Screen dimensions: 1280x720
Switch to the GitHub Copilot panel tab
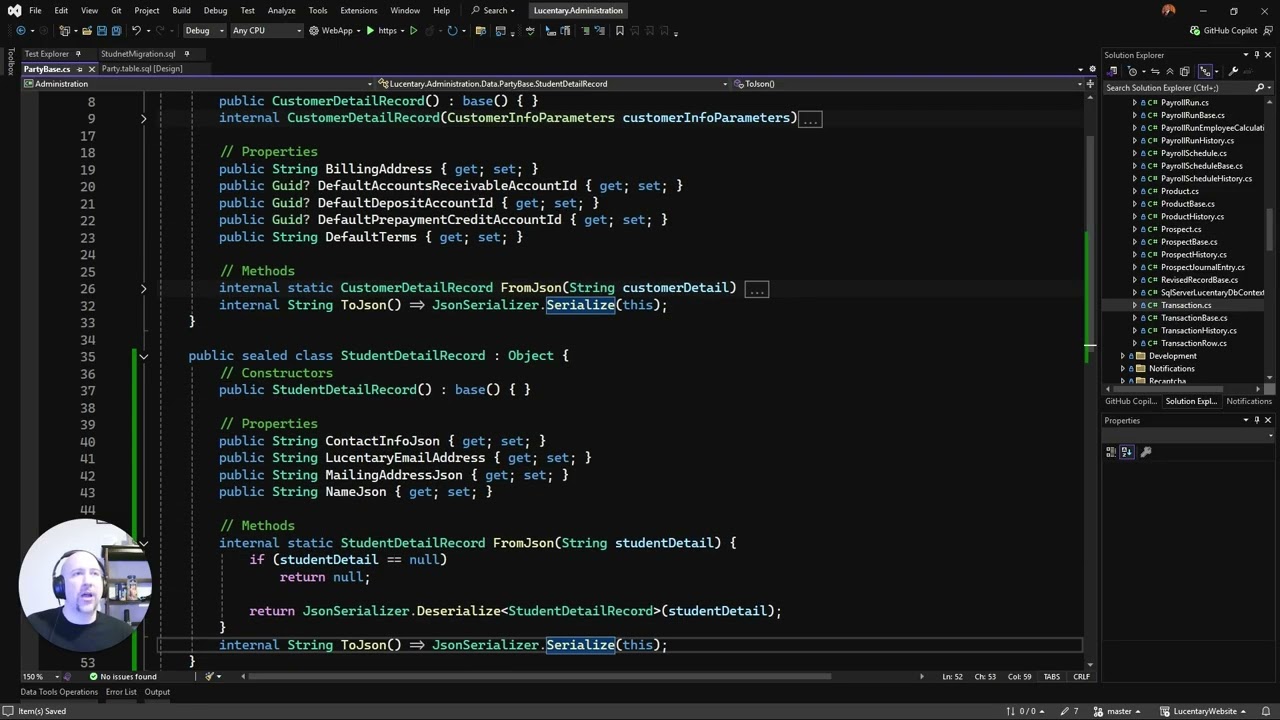1130,401
